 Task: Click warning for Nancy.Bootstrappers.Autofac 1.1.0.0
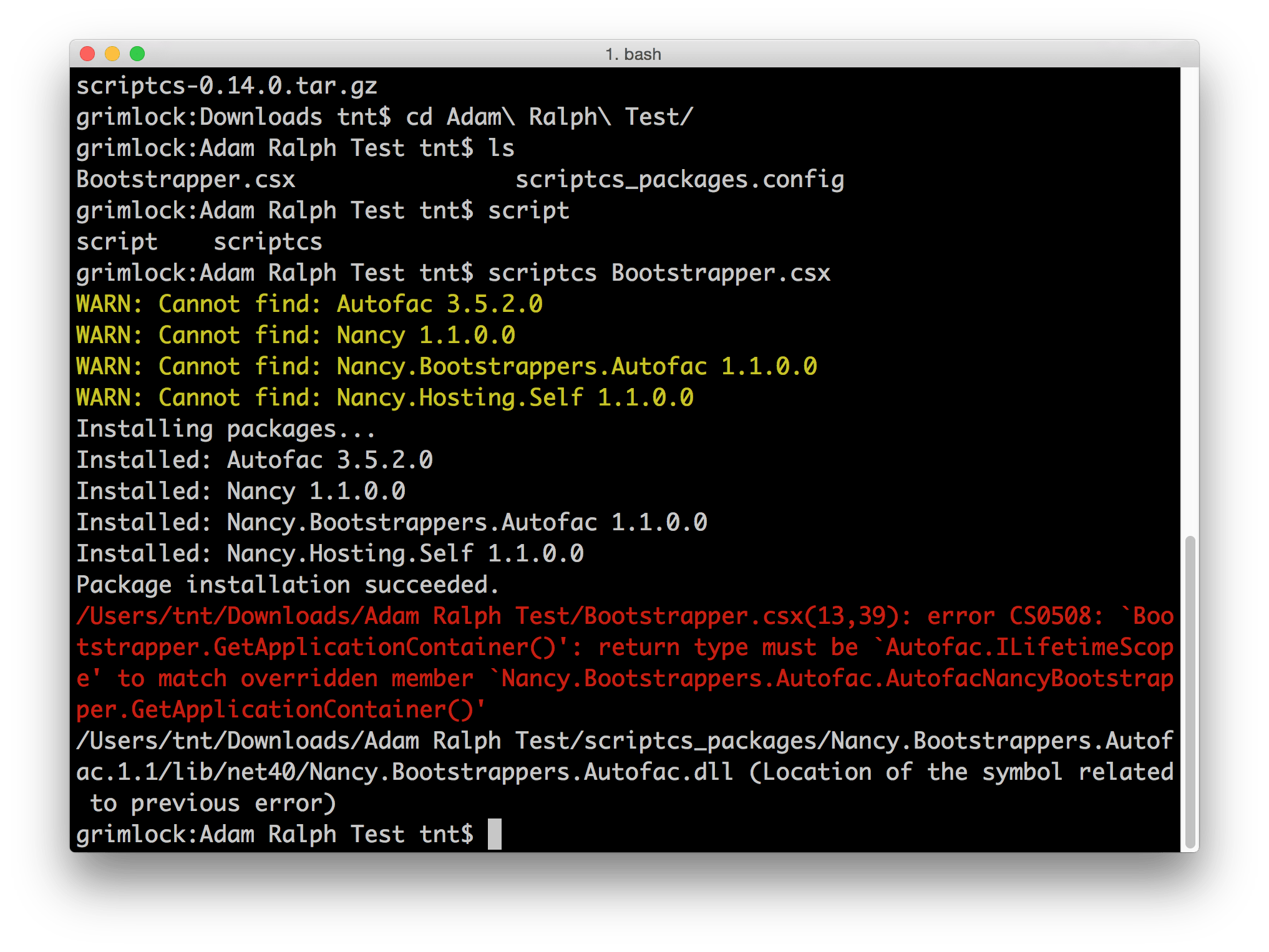pos(447,367)
